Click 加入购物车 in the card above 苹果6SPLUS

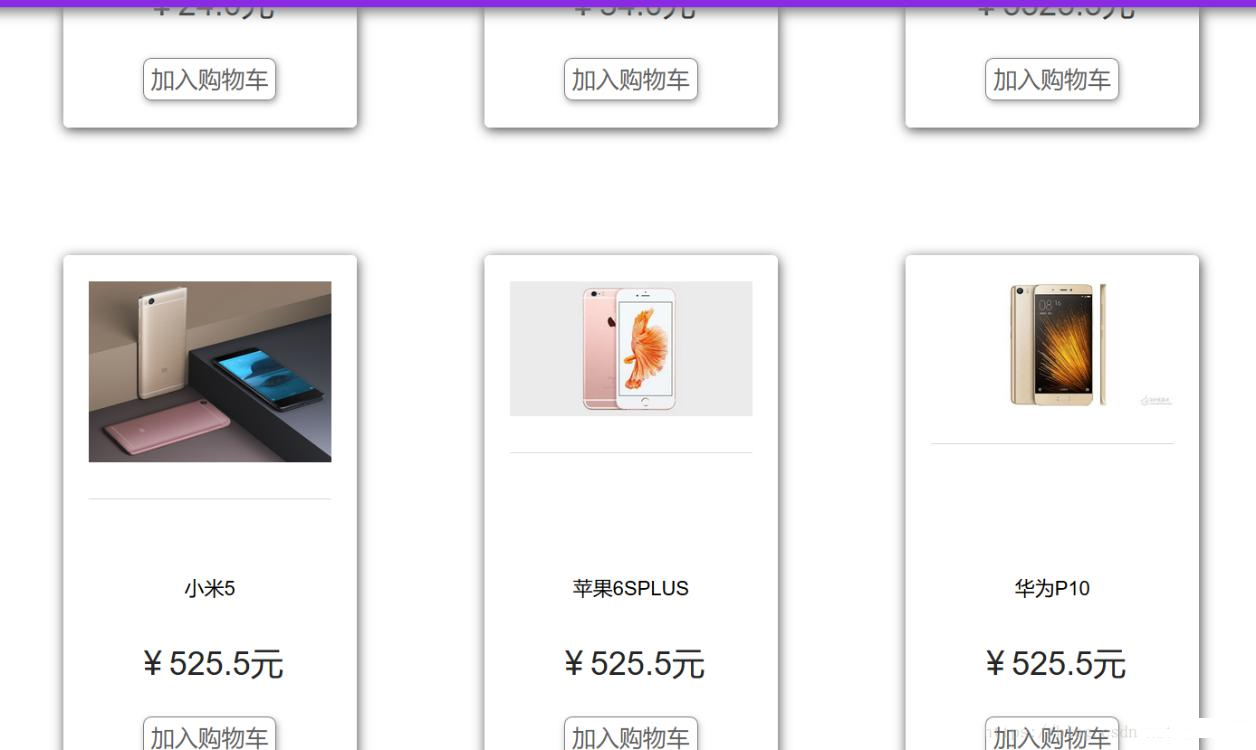(631, 80)
